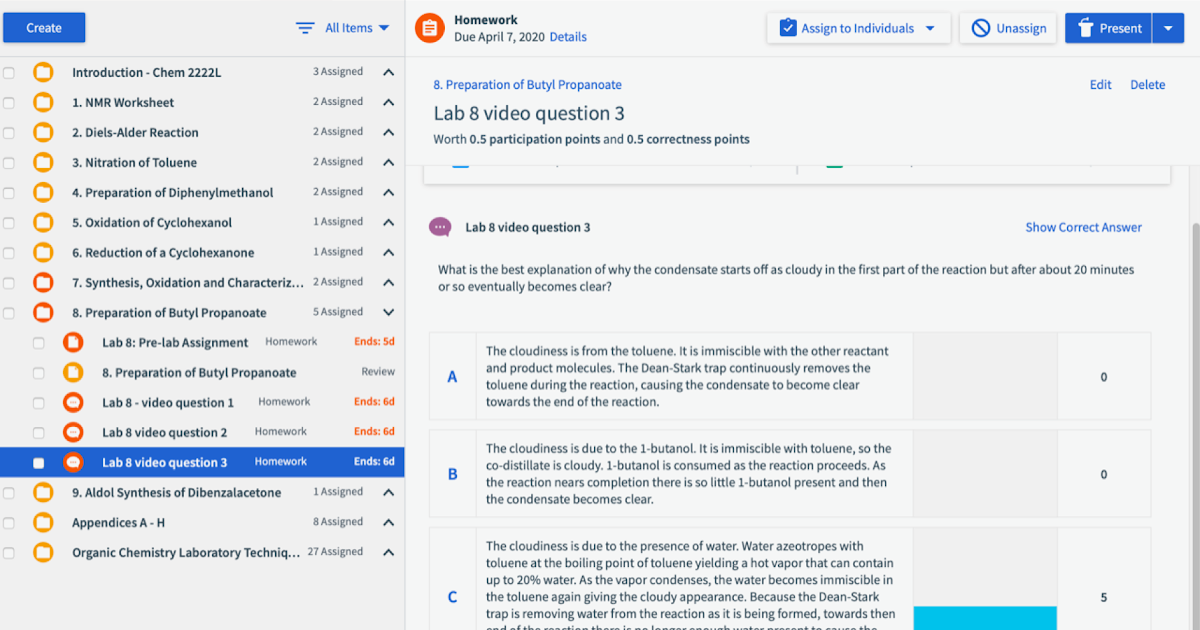Click the '5 Assigned' label on 8. Preparation of Butyl Propanoate
Image resolution: width=1200 pixels, height=630 pixels.
click(337, 312)
